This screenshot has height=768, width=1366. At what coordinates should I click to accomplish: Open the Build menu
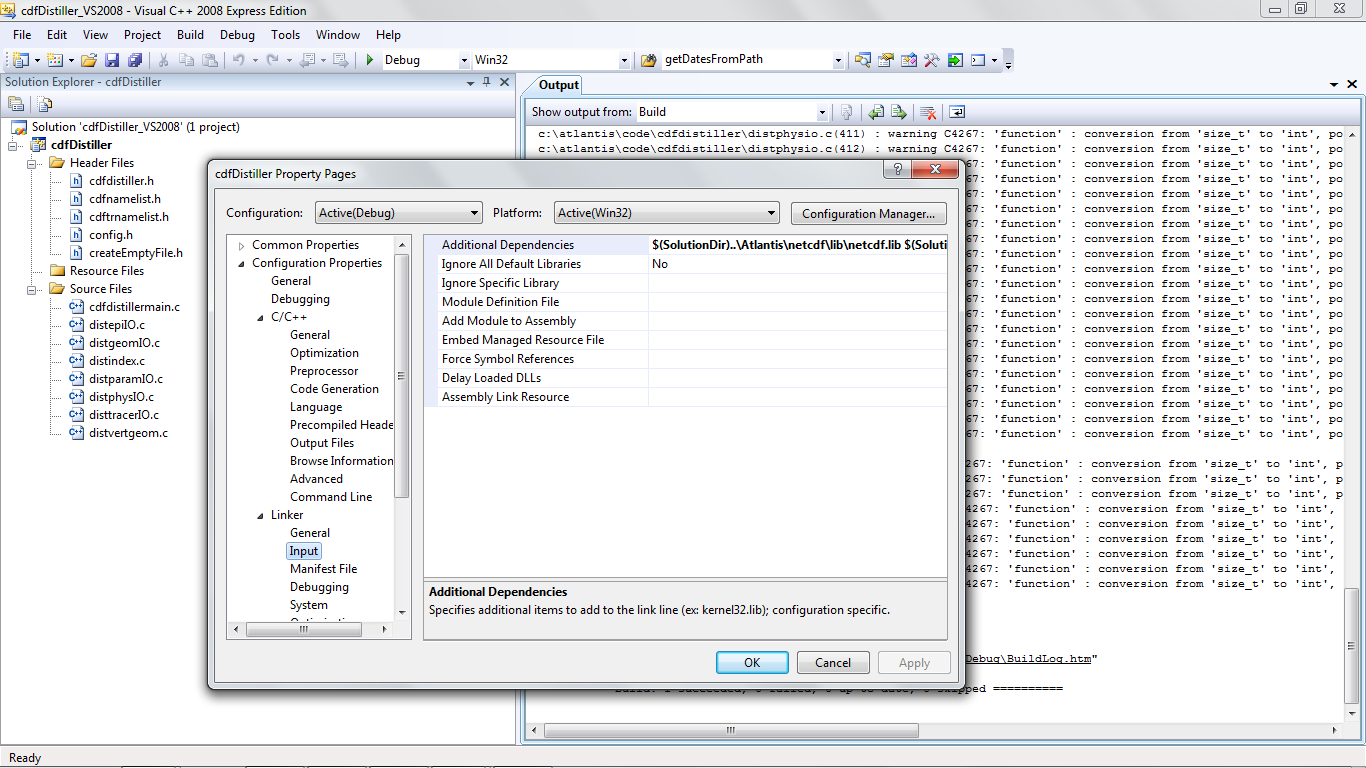[190, 34]
